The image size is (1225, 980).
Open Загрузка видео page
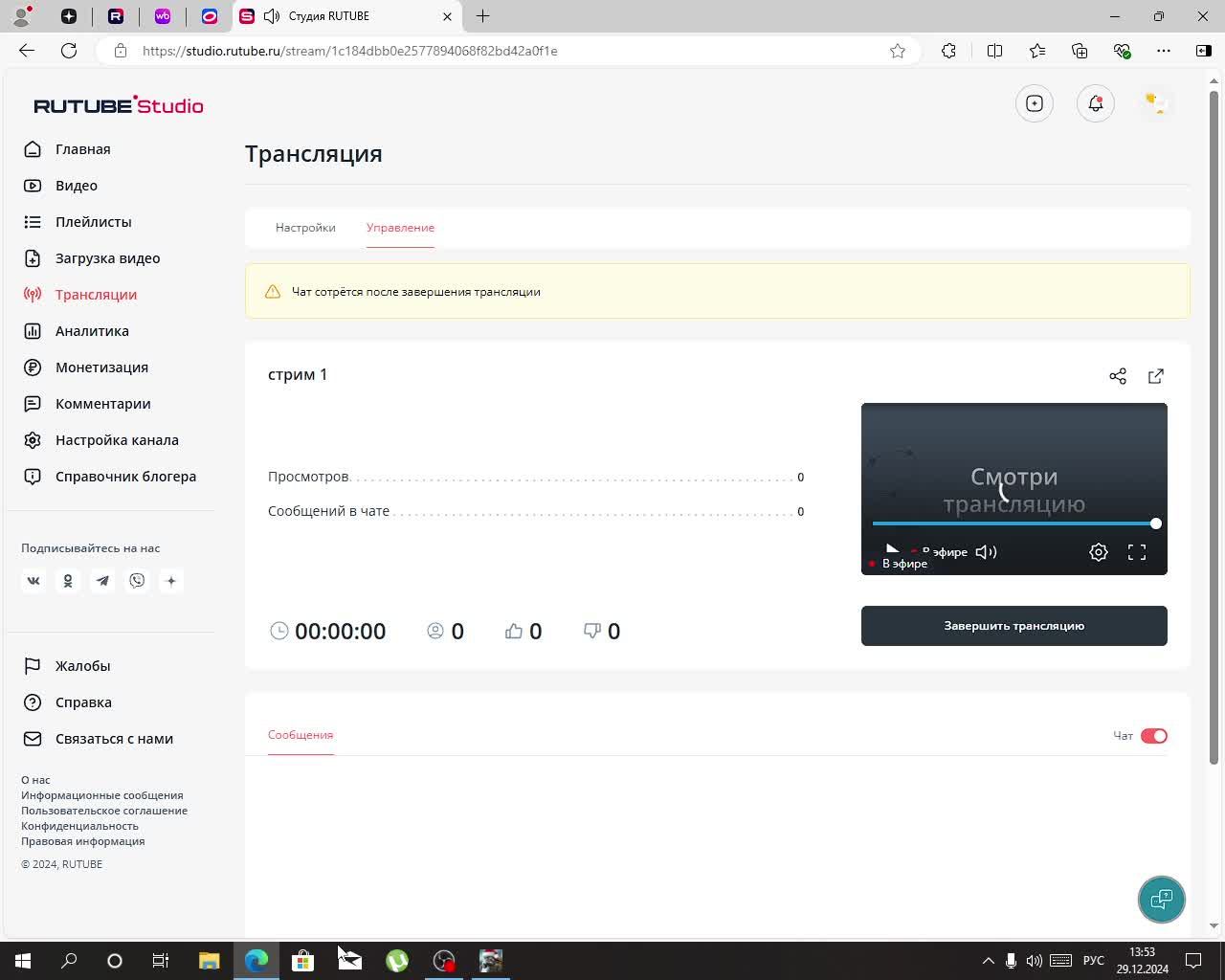tap(92, 258)
